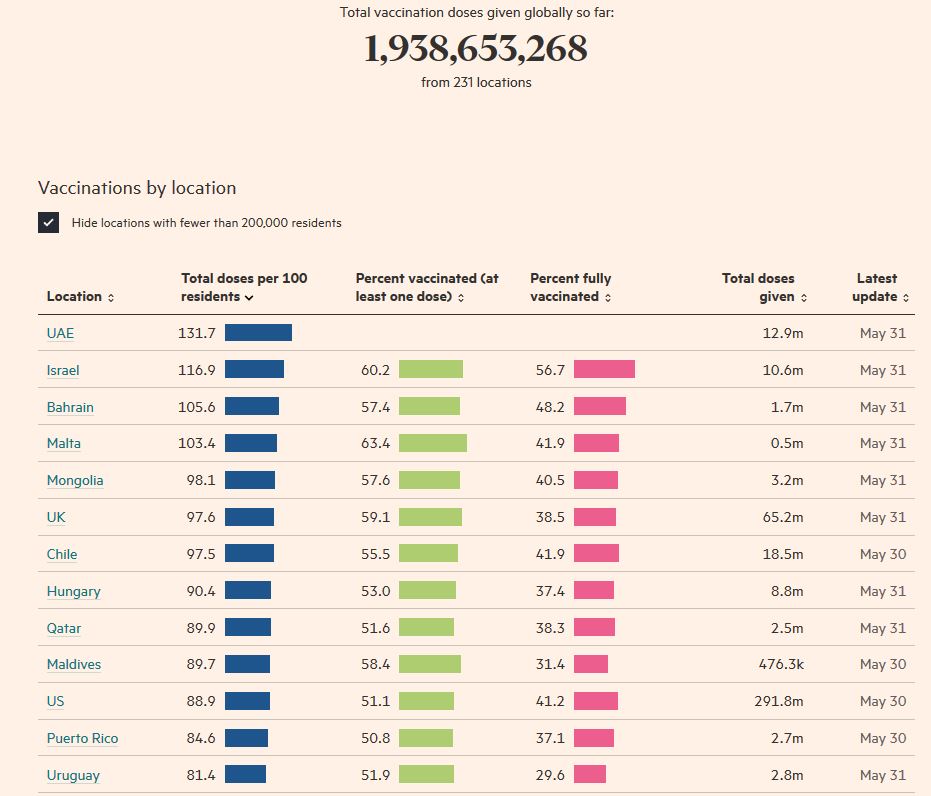Open the UK location link

56,517
